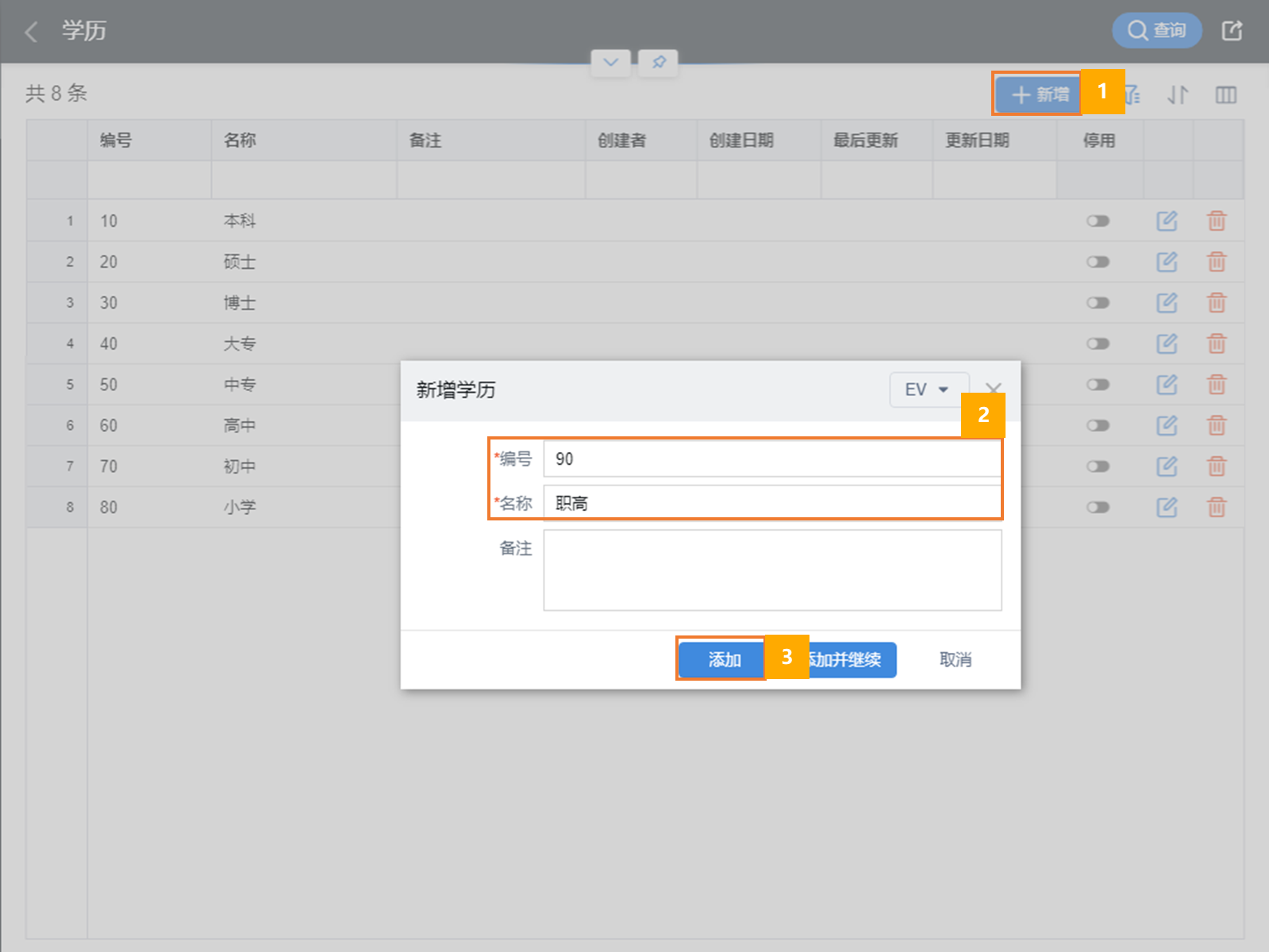This screenshot has width=1269, height=952.
Task: Edit the 小学 row
Action: point(1167,507)
